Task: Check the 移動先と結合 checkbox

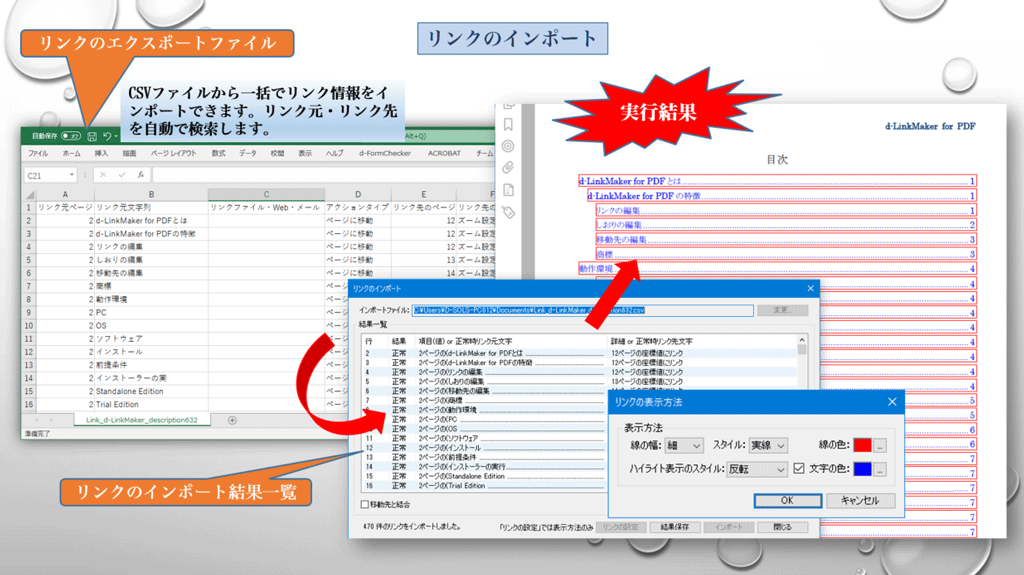Action: (364, 505)
